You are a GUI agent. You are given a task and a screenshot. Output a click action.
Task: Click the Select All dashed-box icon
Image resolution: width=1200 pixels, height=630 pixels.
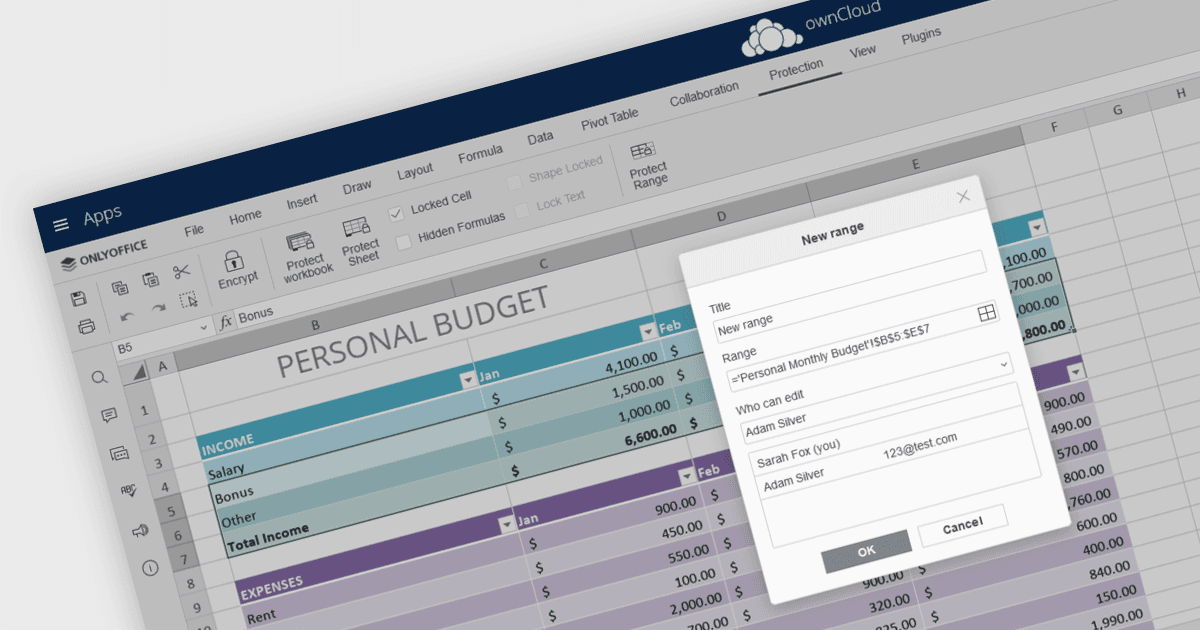(189, 300)
